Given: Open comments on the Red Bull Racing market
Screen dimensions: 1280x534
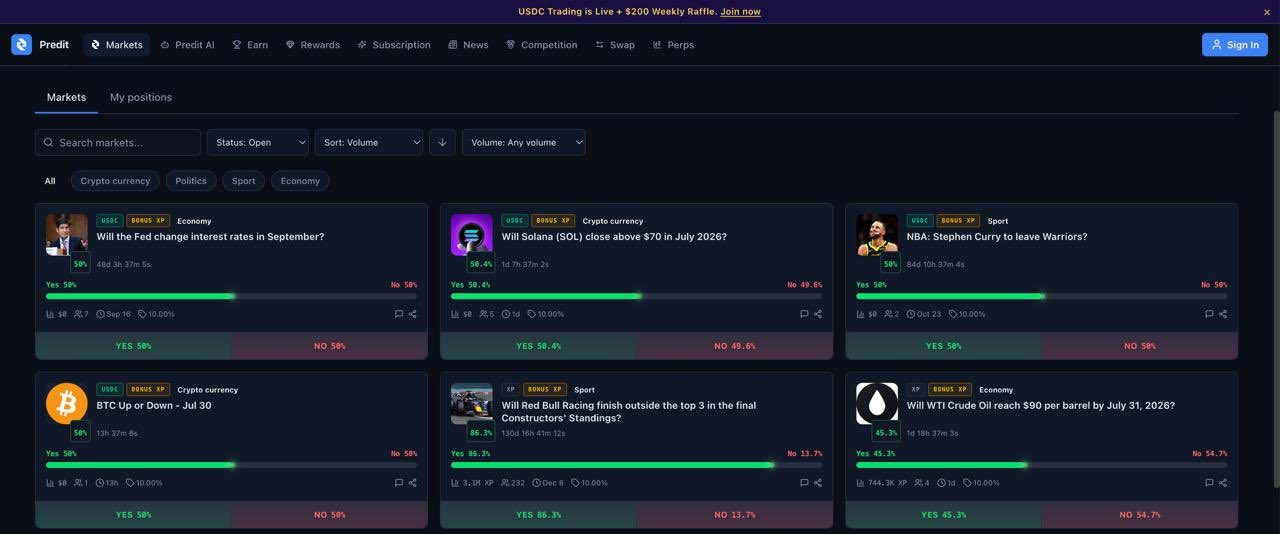Looking at the screenshot, I should tap(804, 483).
